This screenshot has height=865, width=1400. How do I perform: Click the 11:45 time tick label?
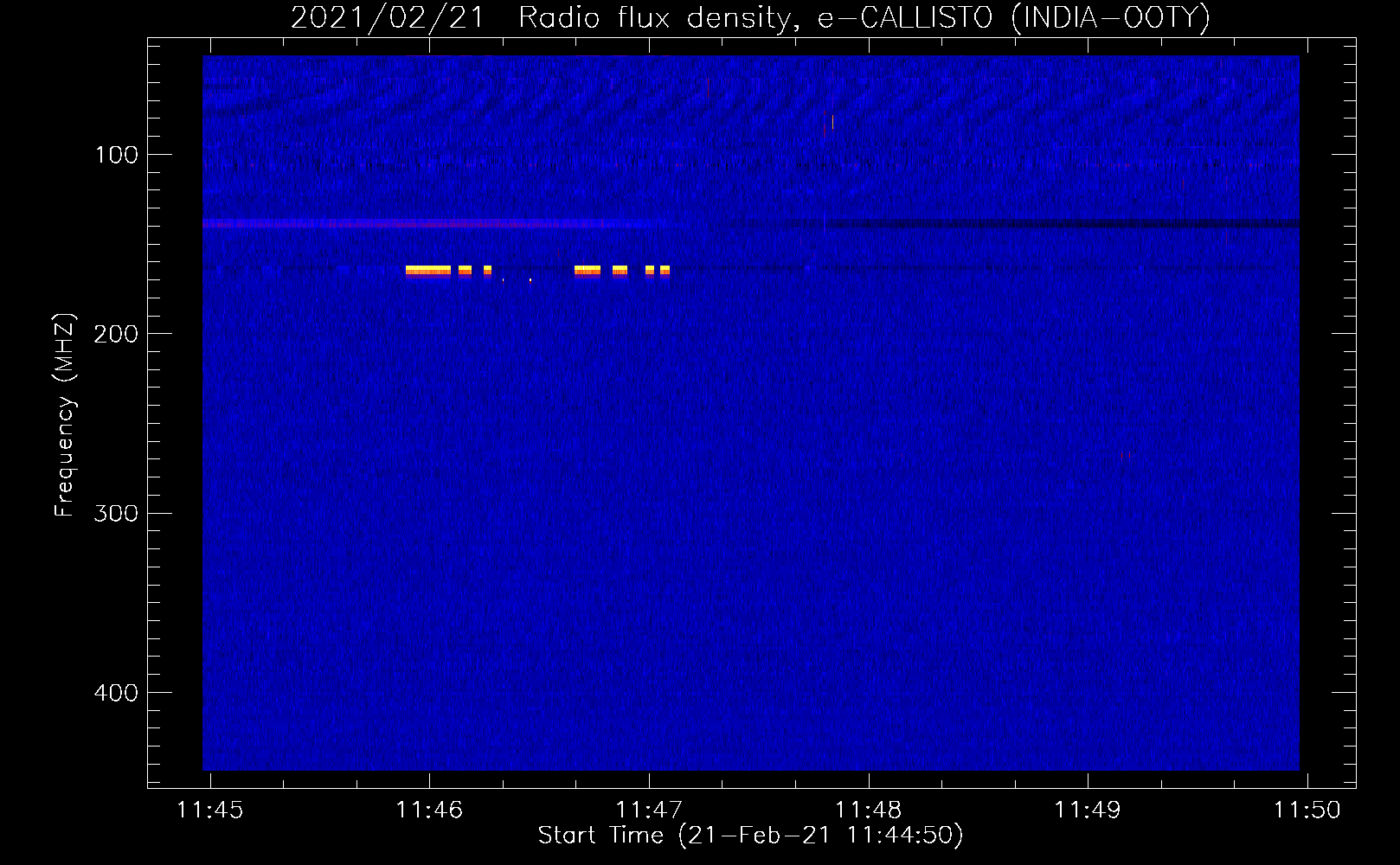tap(209, 810)
